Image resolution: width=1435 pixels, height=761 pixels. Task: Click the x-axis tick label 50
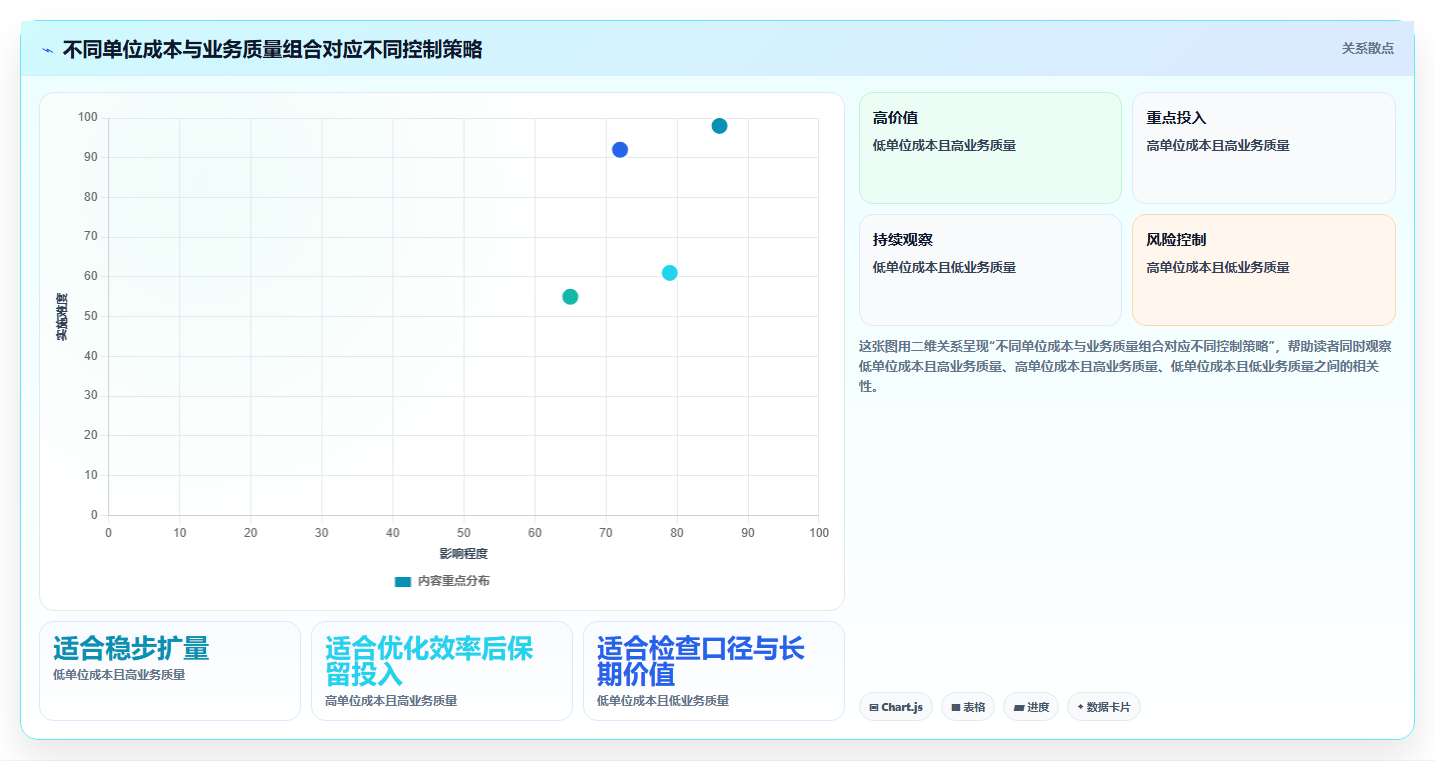[x=464, y=533]
